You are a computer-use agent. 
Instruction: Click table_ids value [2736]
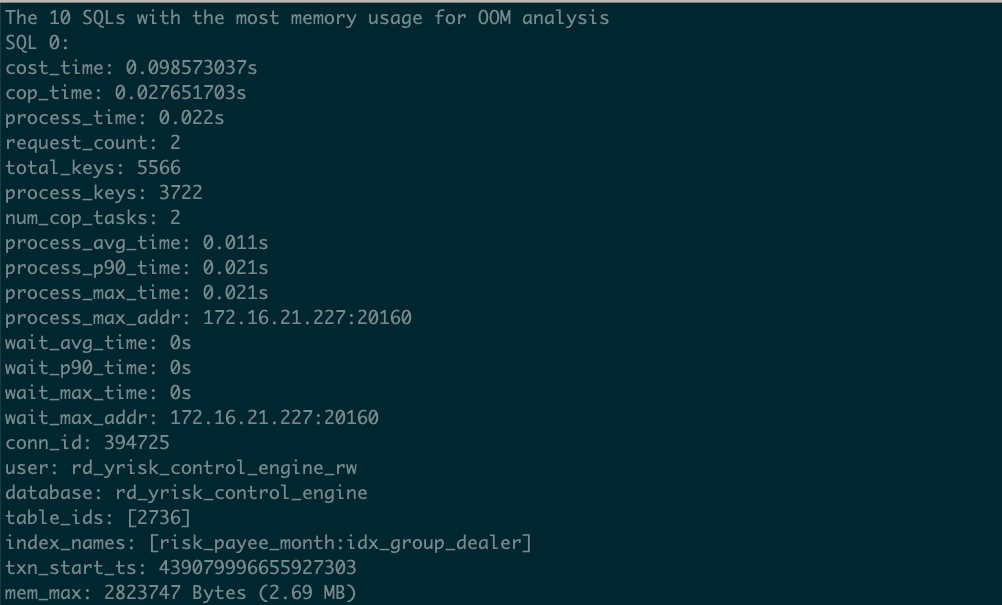point(158,517)
